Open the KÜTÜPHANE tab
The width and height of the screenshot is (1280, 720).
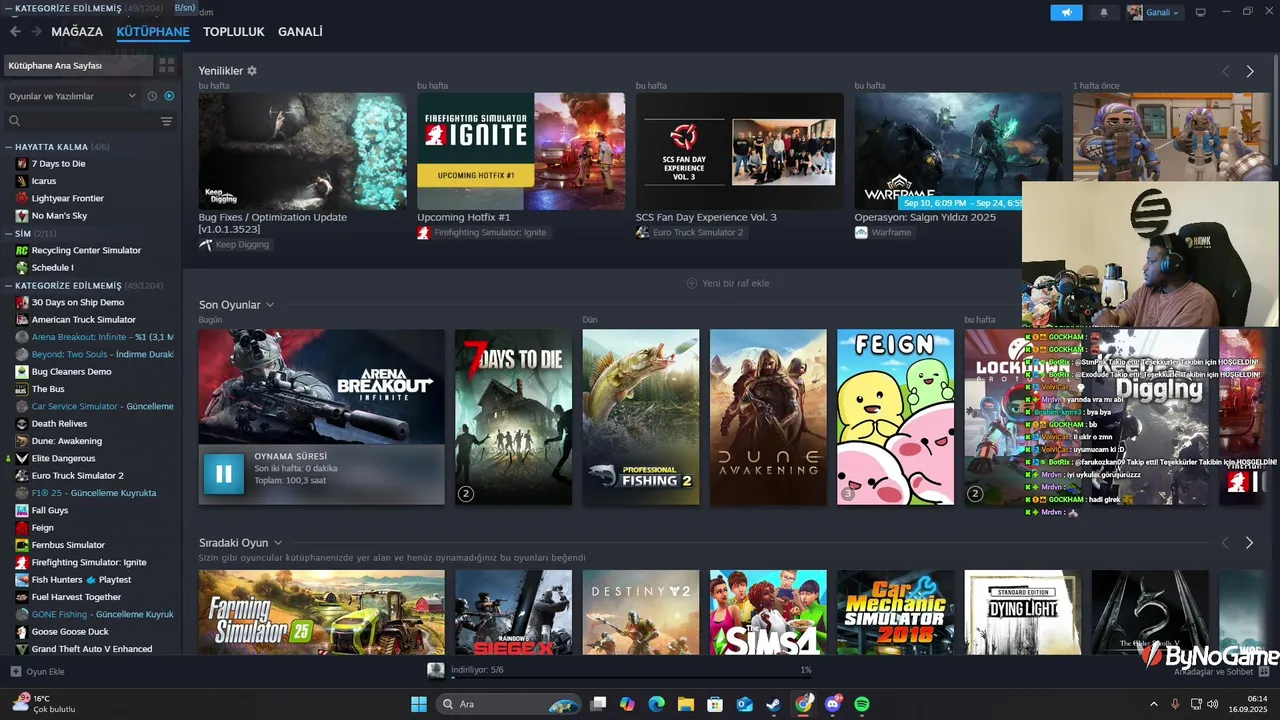tap(153, 32)
